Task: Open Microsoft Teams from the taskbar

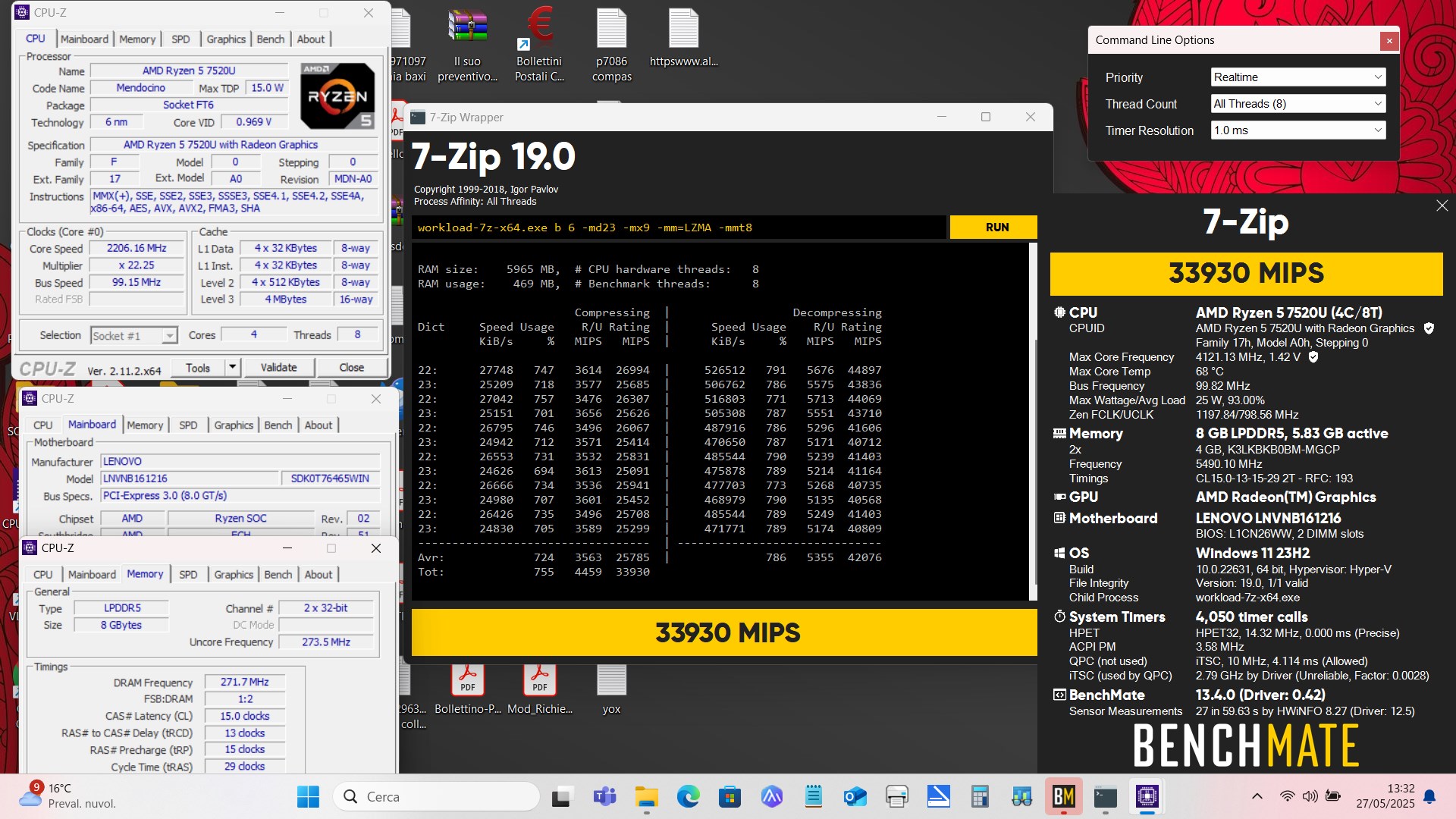Action: click(604, 796)
